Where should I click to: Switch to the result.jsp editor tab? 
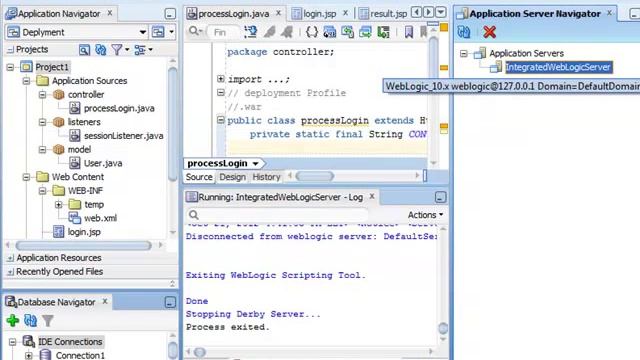[383, 14]
